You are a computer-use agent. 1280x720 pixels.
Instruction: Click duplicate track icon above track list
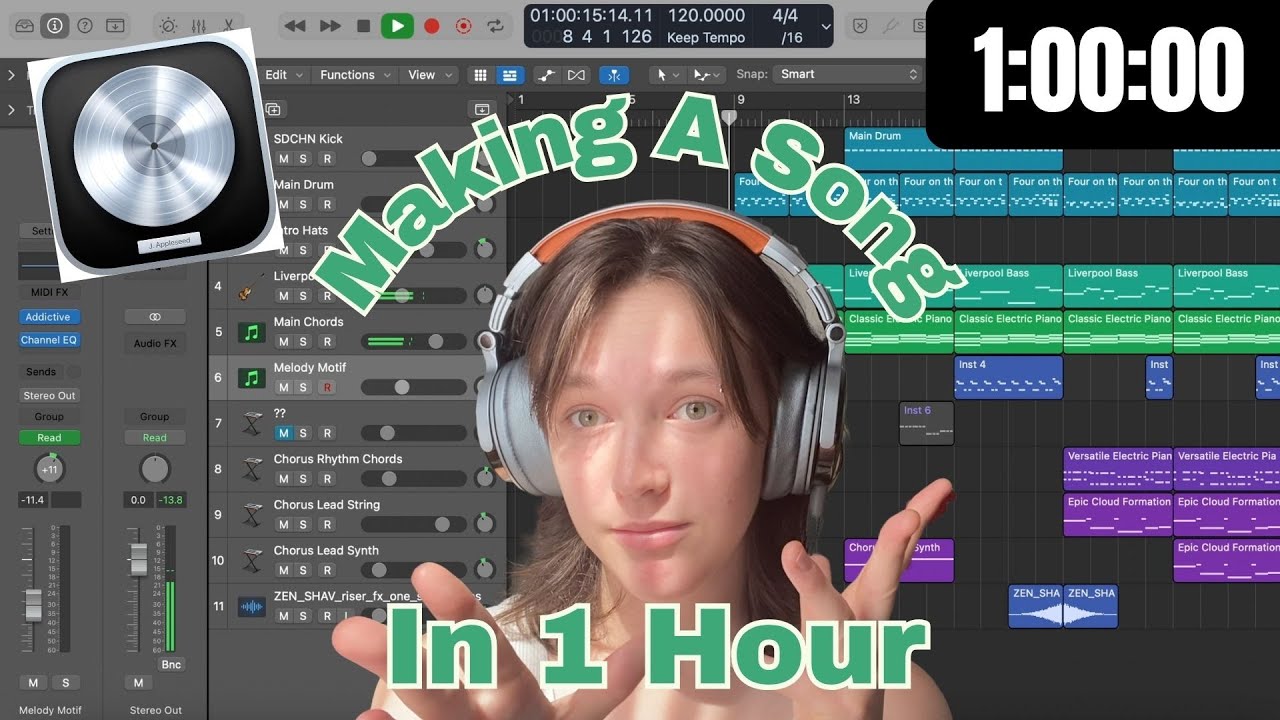click(273, 108)
